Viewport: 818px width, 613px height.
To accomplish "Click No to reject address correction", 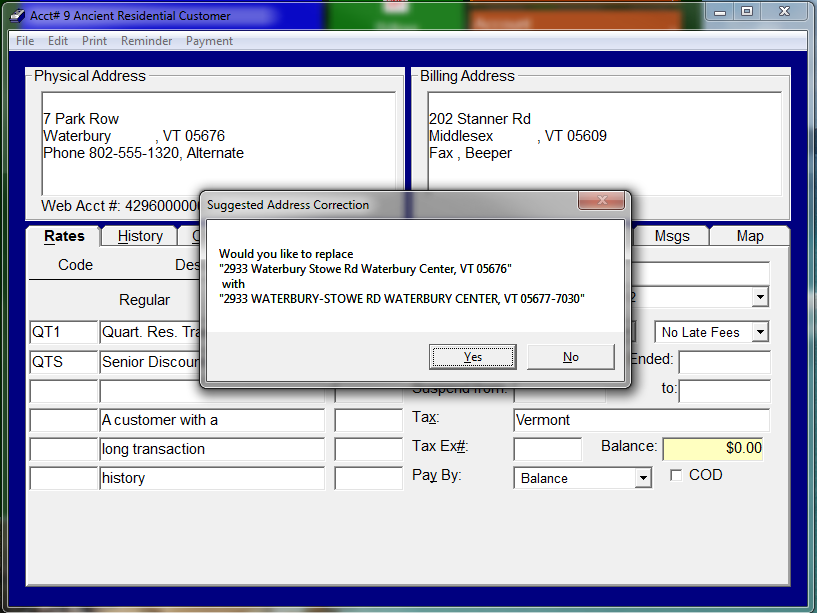I will (570, 357).
